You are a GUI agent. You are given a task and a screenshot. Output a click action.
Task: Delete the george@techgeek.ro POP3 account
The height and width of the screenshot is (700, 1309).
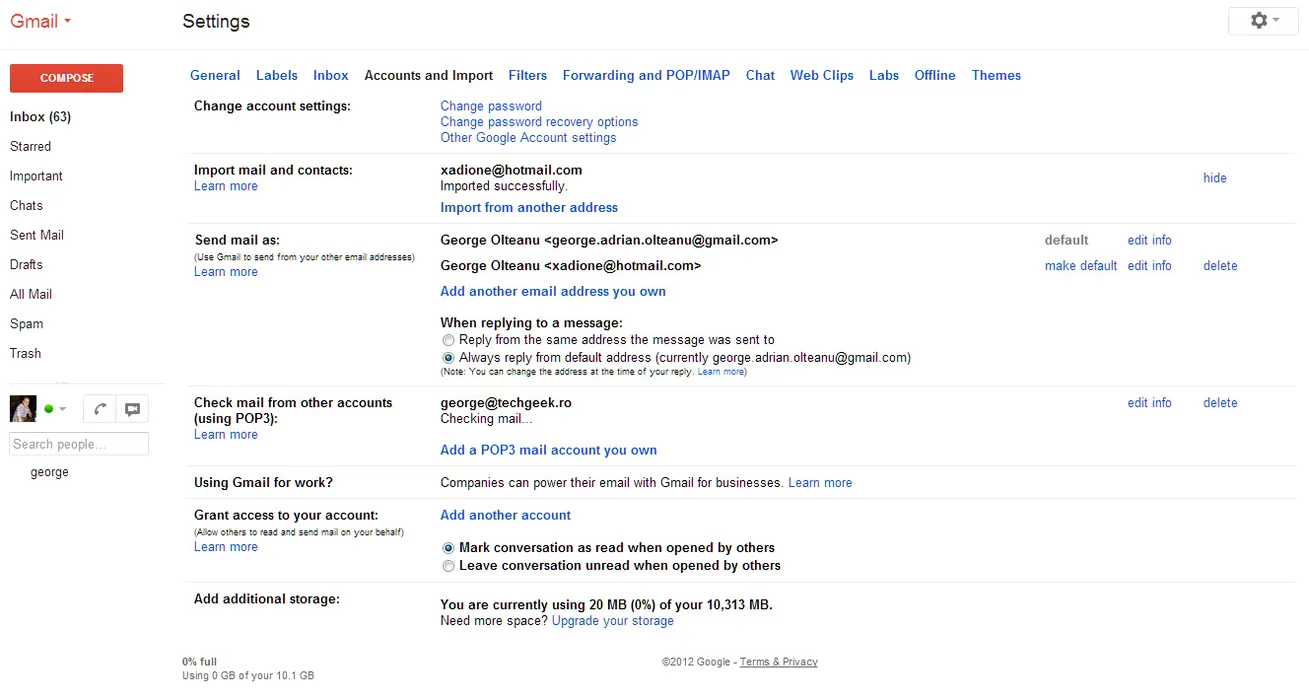(1220, 403)
